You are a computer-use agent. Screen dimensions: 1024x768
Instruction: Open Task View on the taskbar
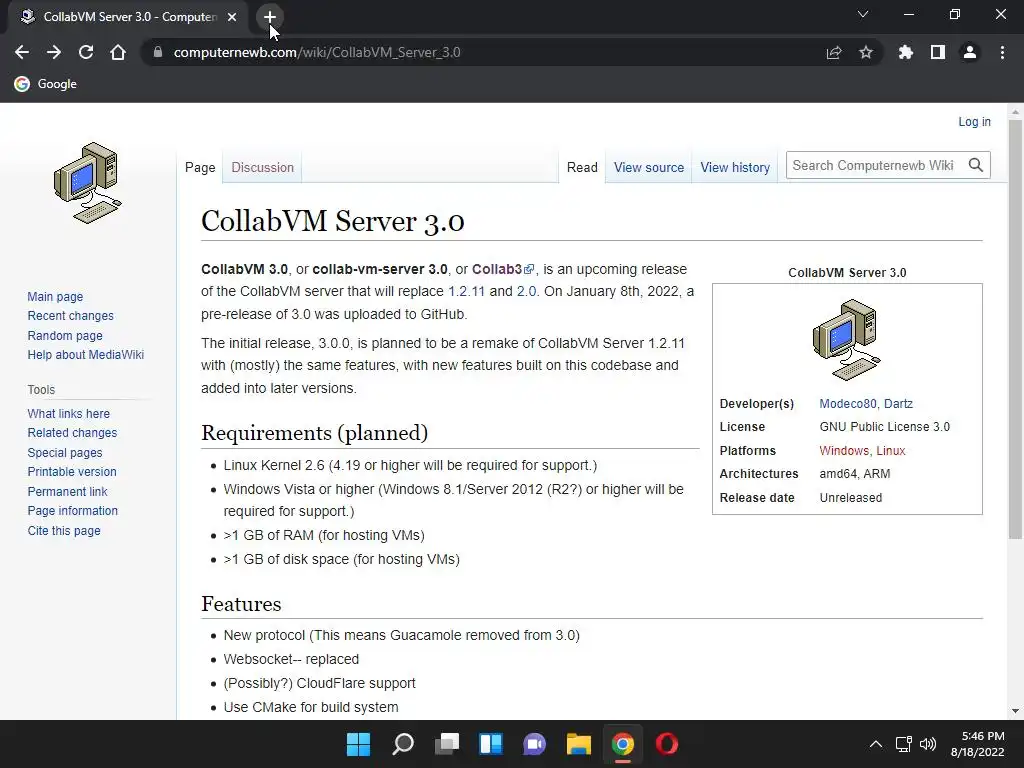[x=447, y=744]
